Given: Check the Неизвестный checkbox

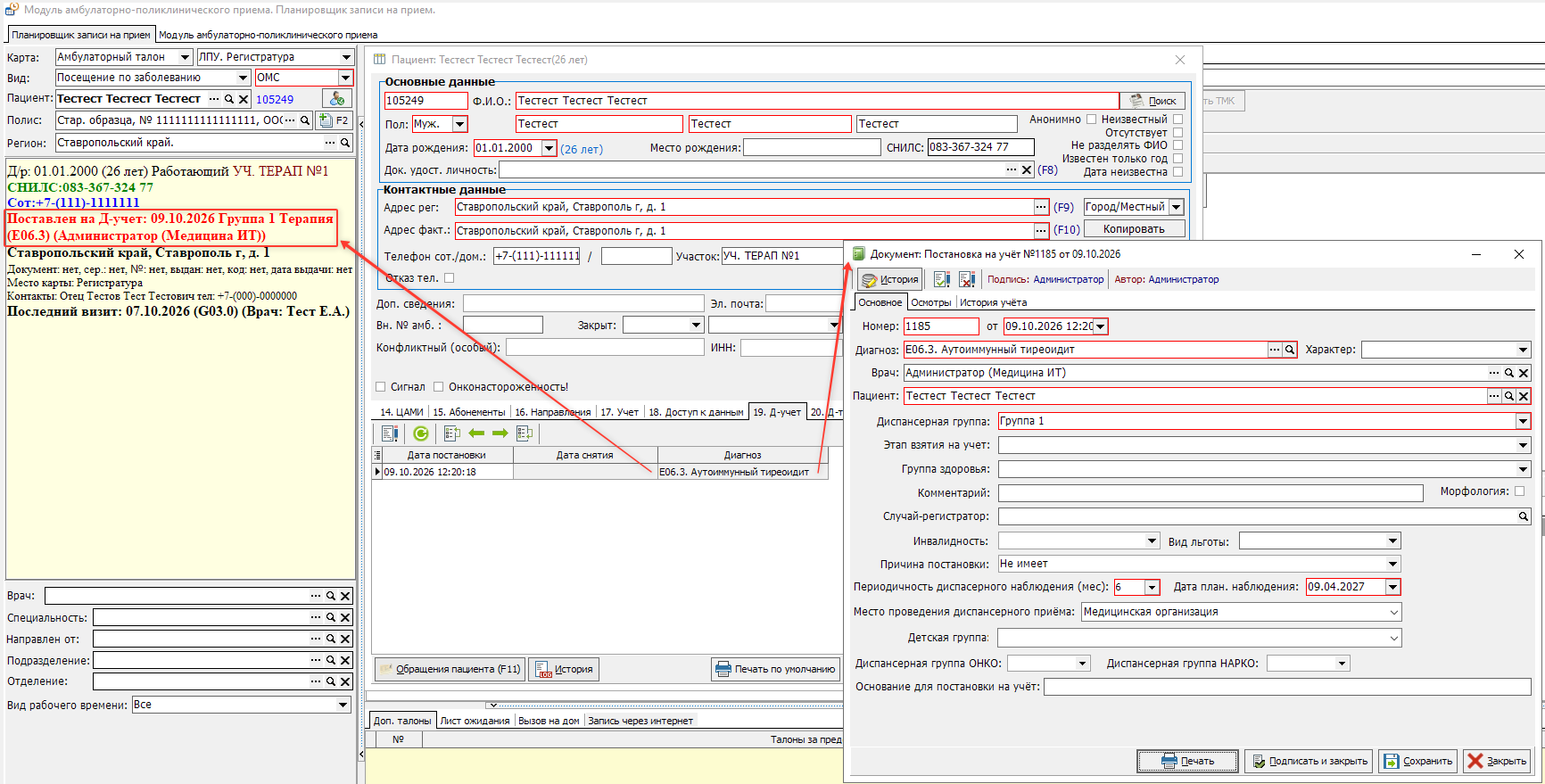Looking at the screenshot, I should (1177, 119).
